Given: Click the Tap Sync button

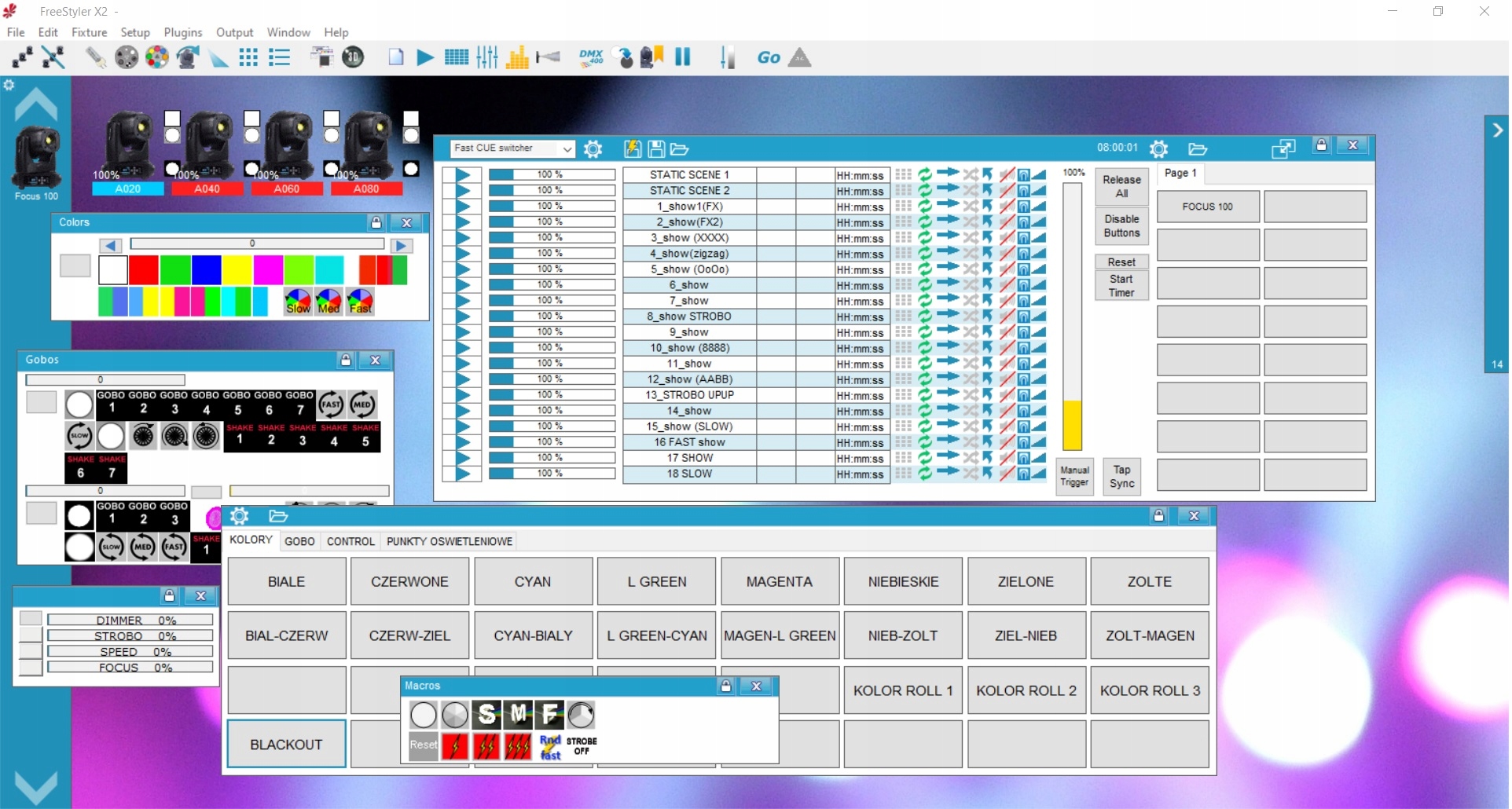Looking at the screenshot, I should click(1121, 476).
